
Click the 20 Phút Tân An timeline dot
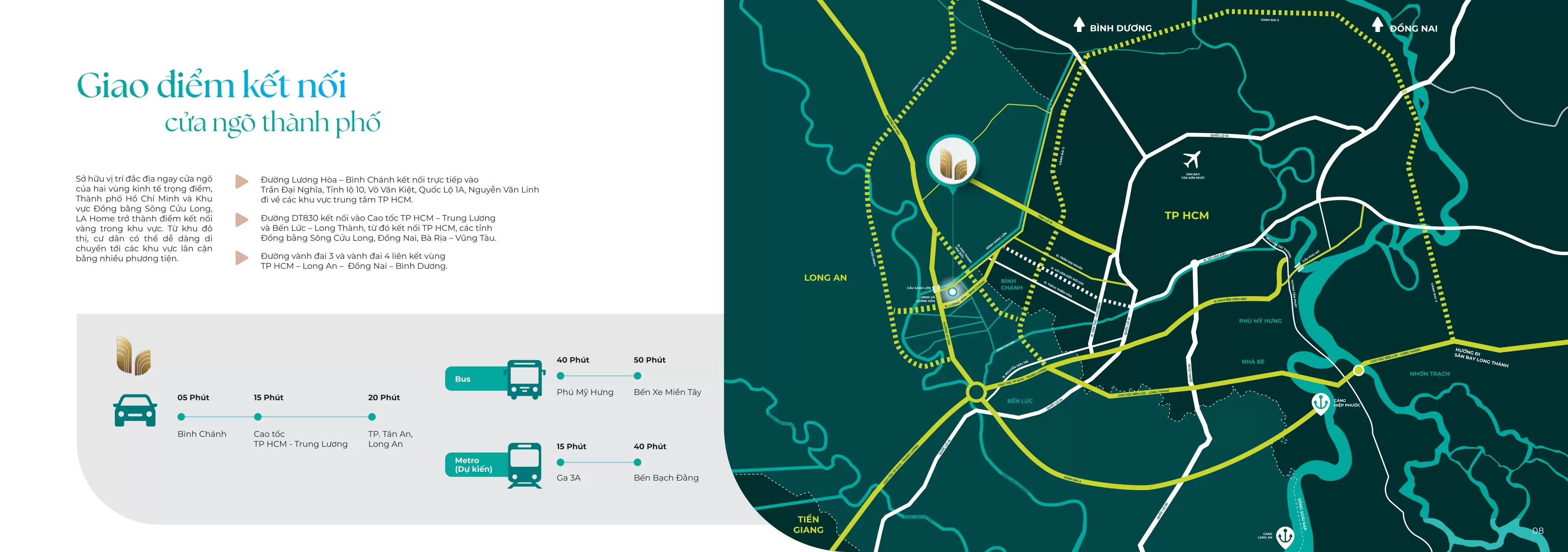(x=372, y=417)
